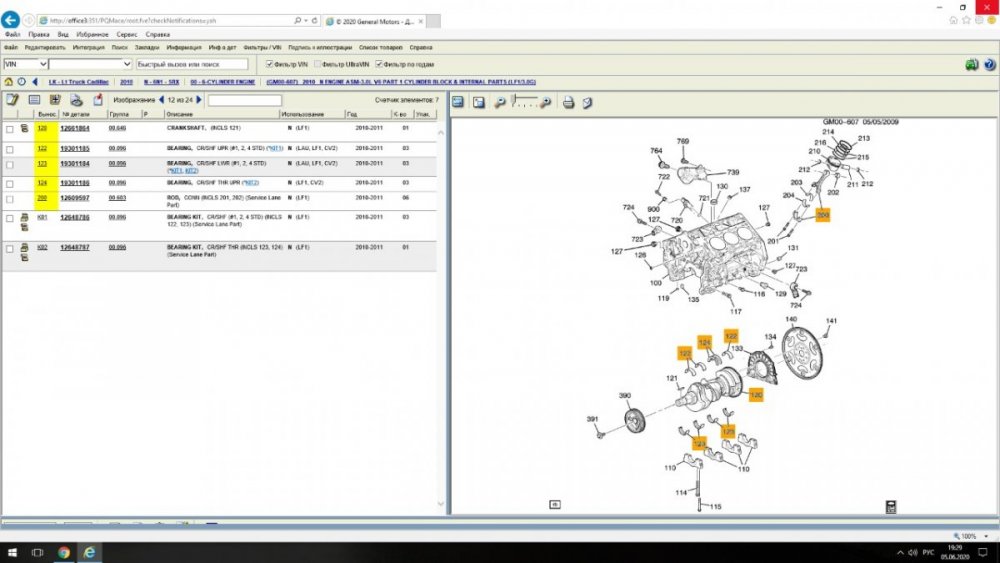Open the Фильтры / VIN menu
Screen dimensions: 1000x563
tap(262, 47)
